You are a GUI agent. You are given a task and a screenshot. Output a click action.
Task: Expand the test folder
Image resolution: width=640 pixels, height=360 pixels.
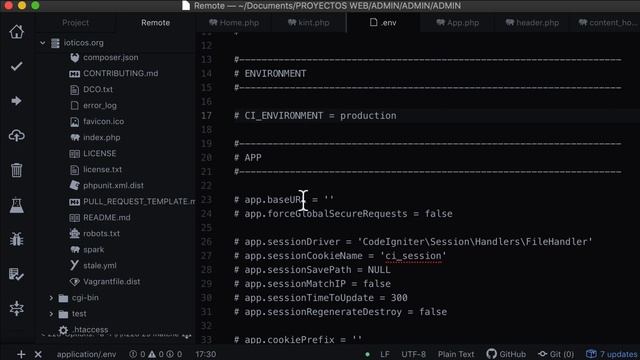51,314
